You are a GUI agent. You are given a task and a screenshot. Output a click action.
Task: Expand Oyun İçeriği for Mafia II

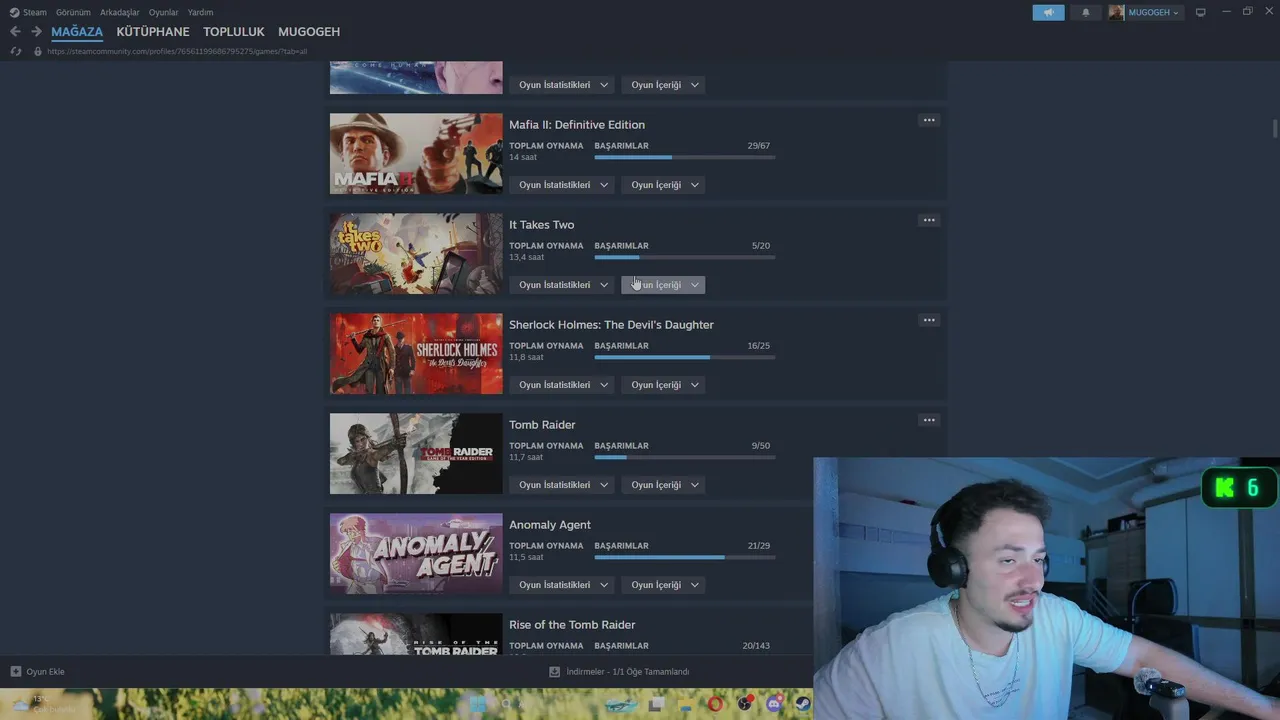[663, 185]
